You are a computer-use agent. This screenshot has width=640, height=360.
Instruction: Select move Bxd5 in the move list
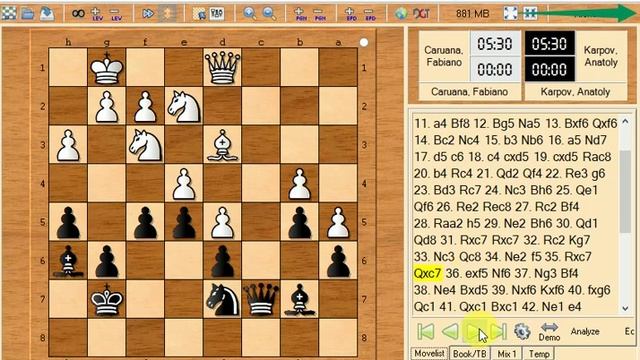tap(473, 290)
